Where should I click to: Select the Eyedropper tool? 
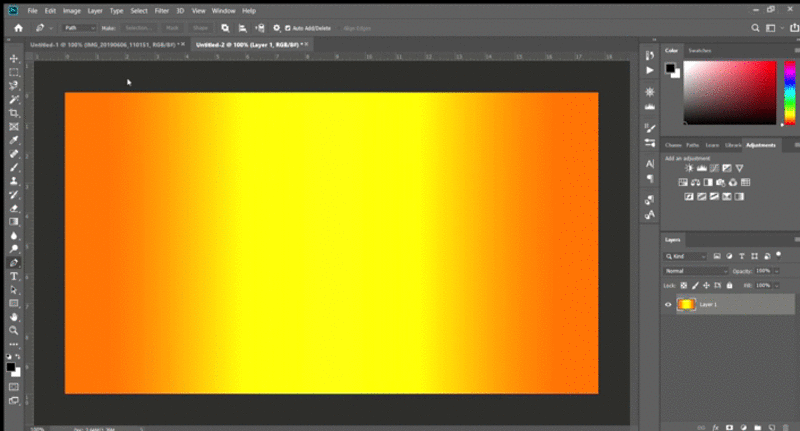[14, 140]
